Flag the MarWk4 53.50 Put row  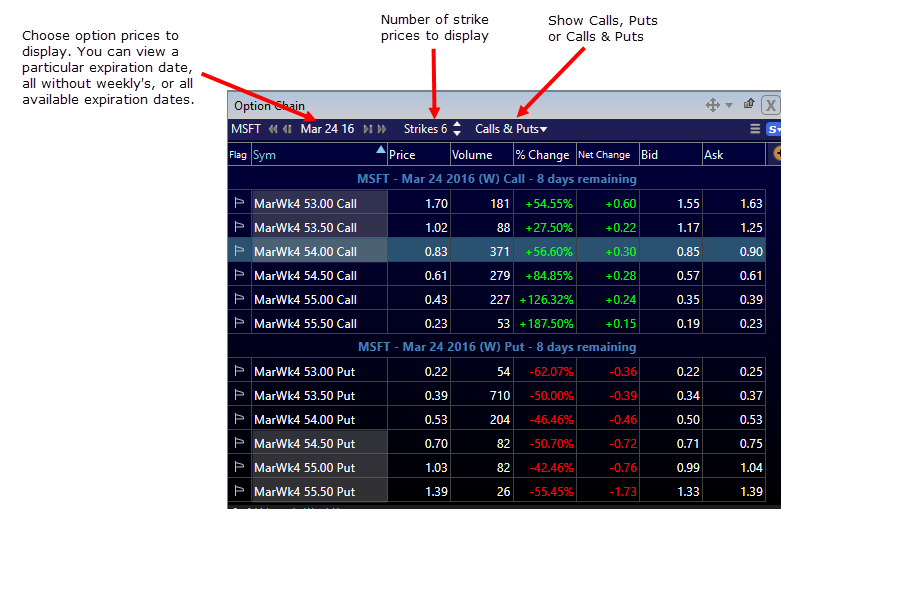[239, 395]
